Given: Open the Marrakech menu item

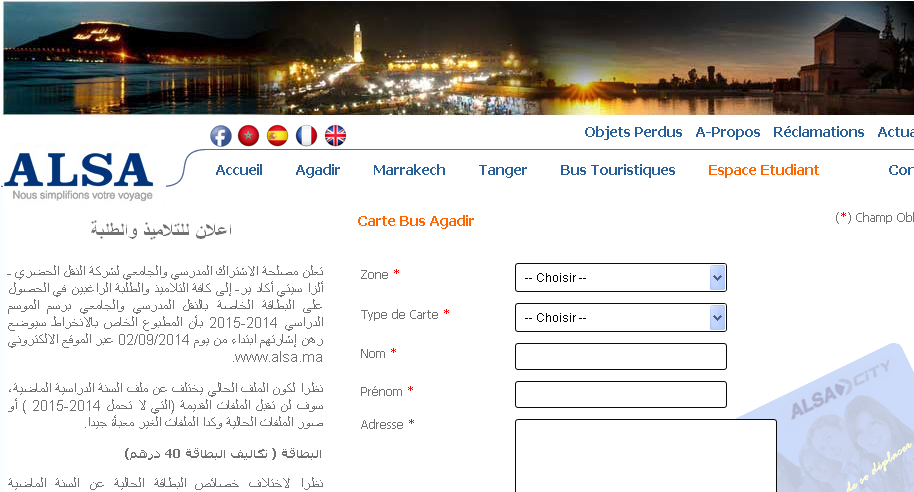Looking at the screenshot, I should (409, 170).
